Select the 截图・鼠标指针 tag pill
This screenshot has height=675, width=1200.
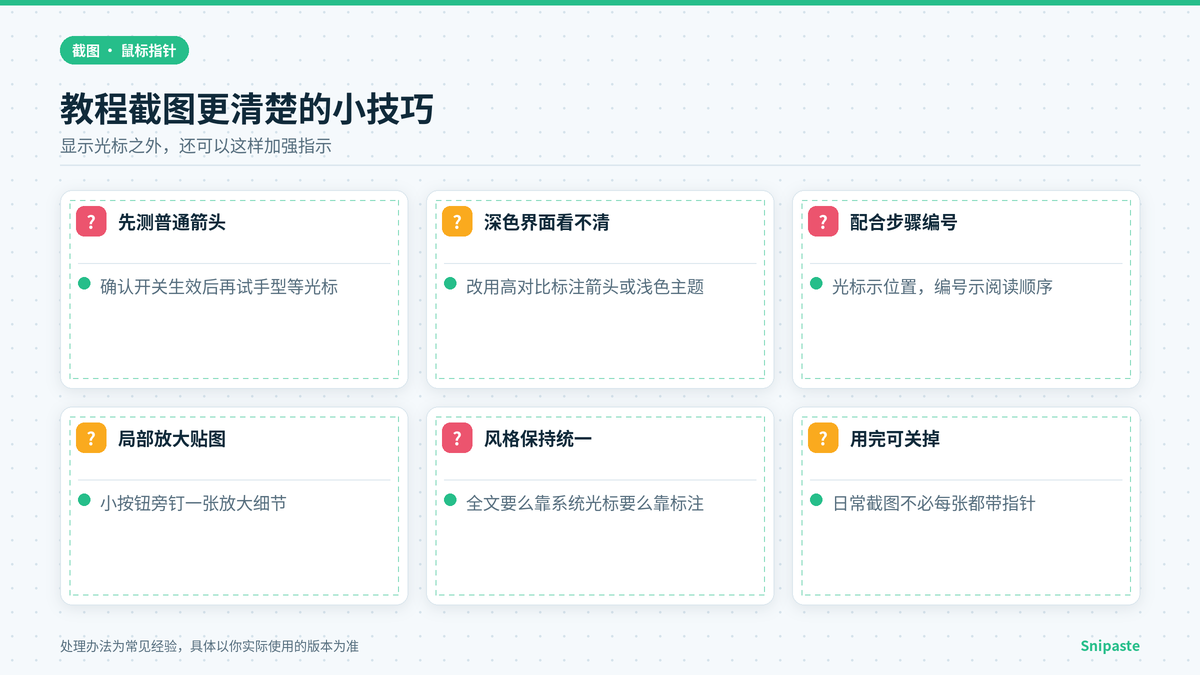(124, 50)
